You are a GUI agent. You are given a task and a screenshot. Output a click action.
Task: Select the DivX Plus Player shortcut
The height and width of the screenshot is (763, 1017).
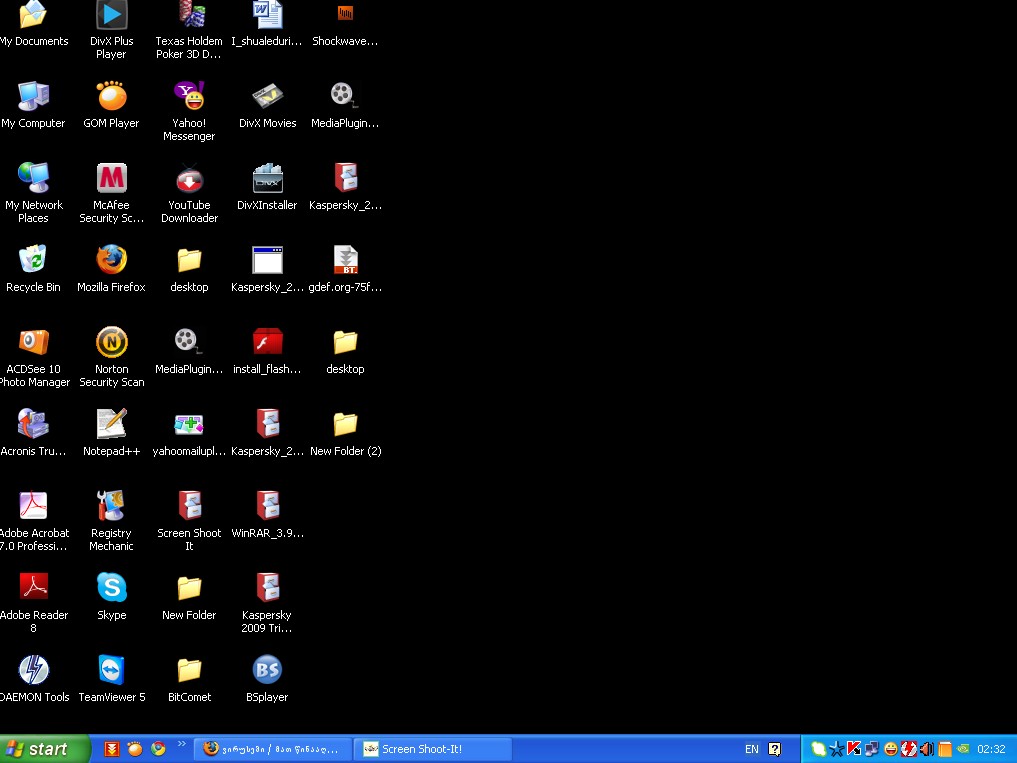(112, 29)
